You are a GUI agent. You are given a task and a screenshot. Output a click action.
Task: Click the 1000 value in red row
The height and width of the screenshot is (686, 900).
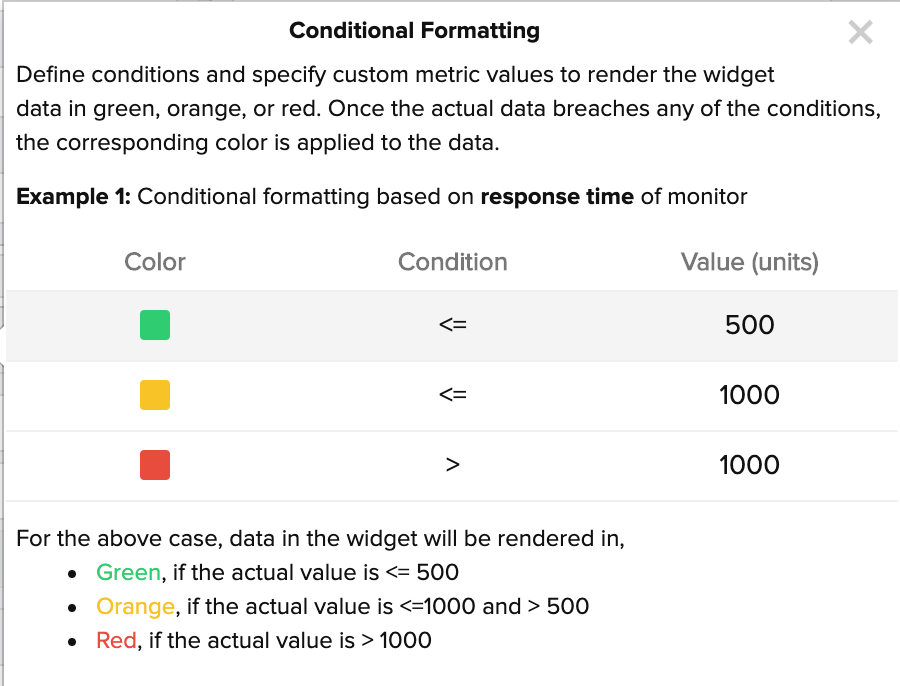(x=749, y=465)
